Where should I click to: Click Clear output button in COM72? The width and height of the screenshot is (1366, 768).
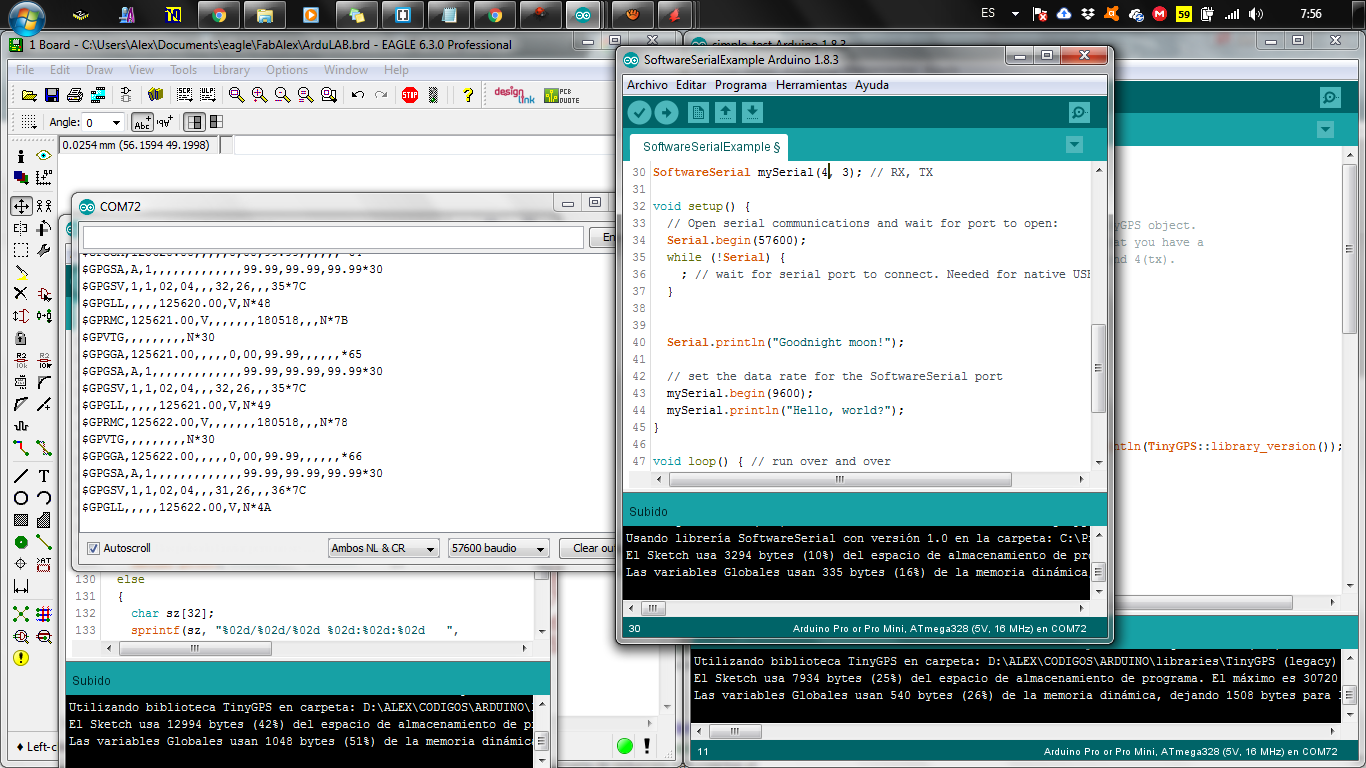[590, 548]
